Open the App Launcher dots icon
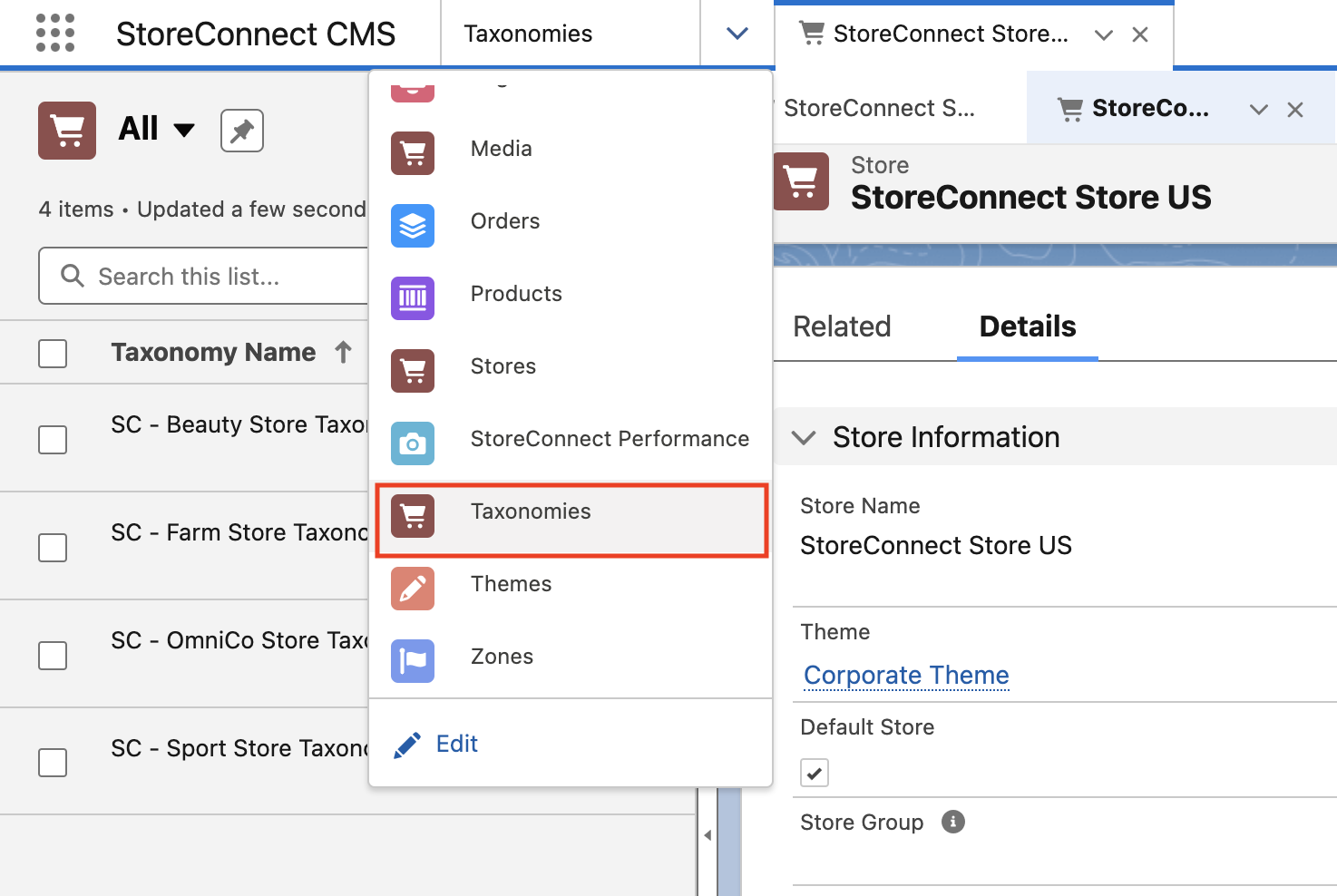 [x=55, y=34]
